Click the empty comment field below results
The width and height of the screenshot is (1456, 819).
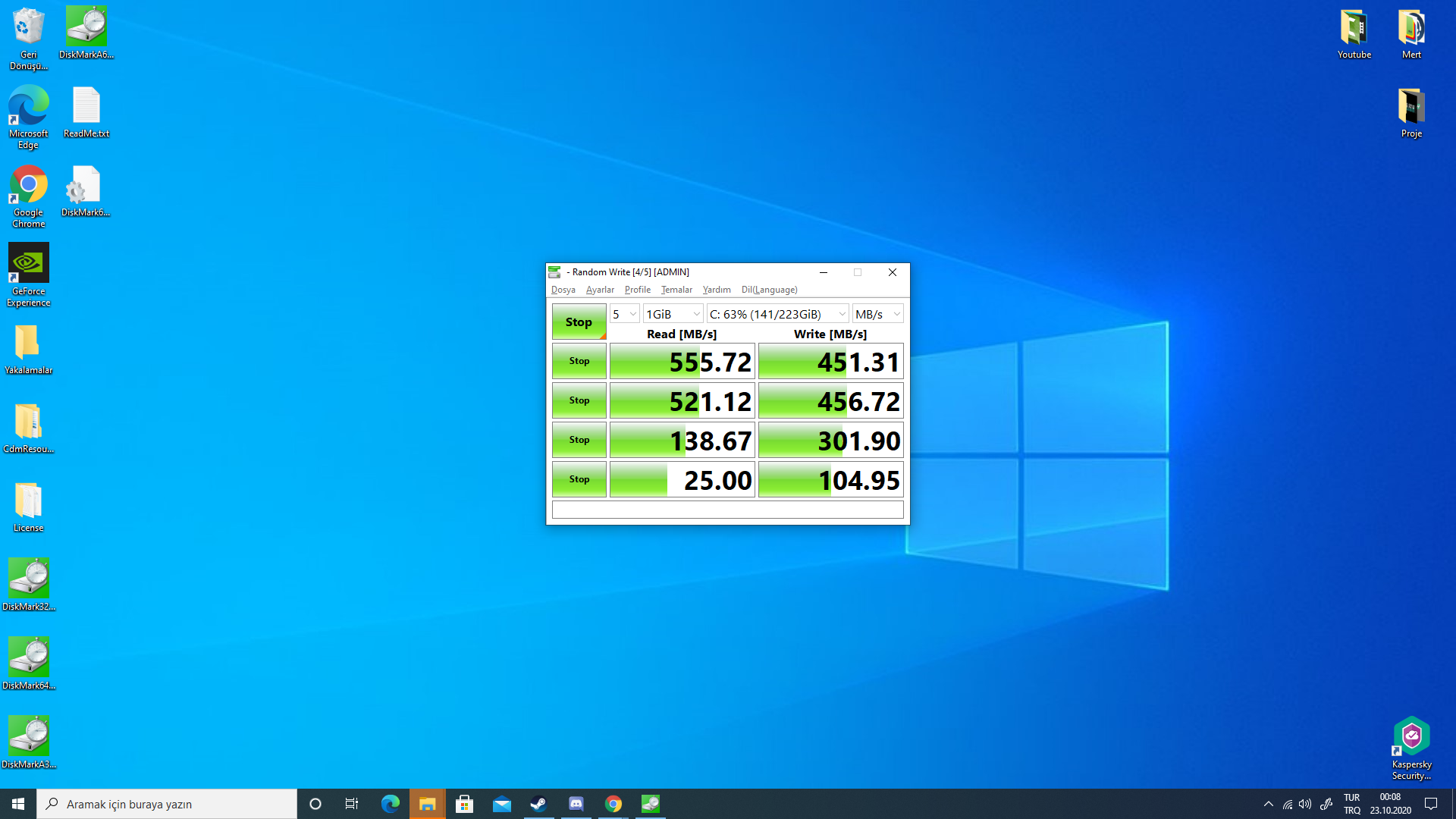728,510
